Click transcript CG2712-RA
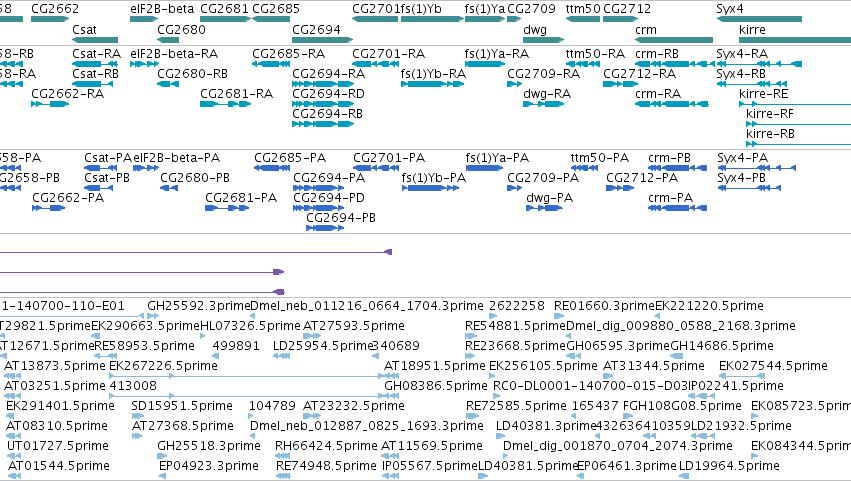 click(620, 84)
